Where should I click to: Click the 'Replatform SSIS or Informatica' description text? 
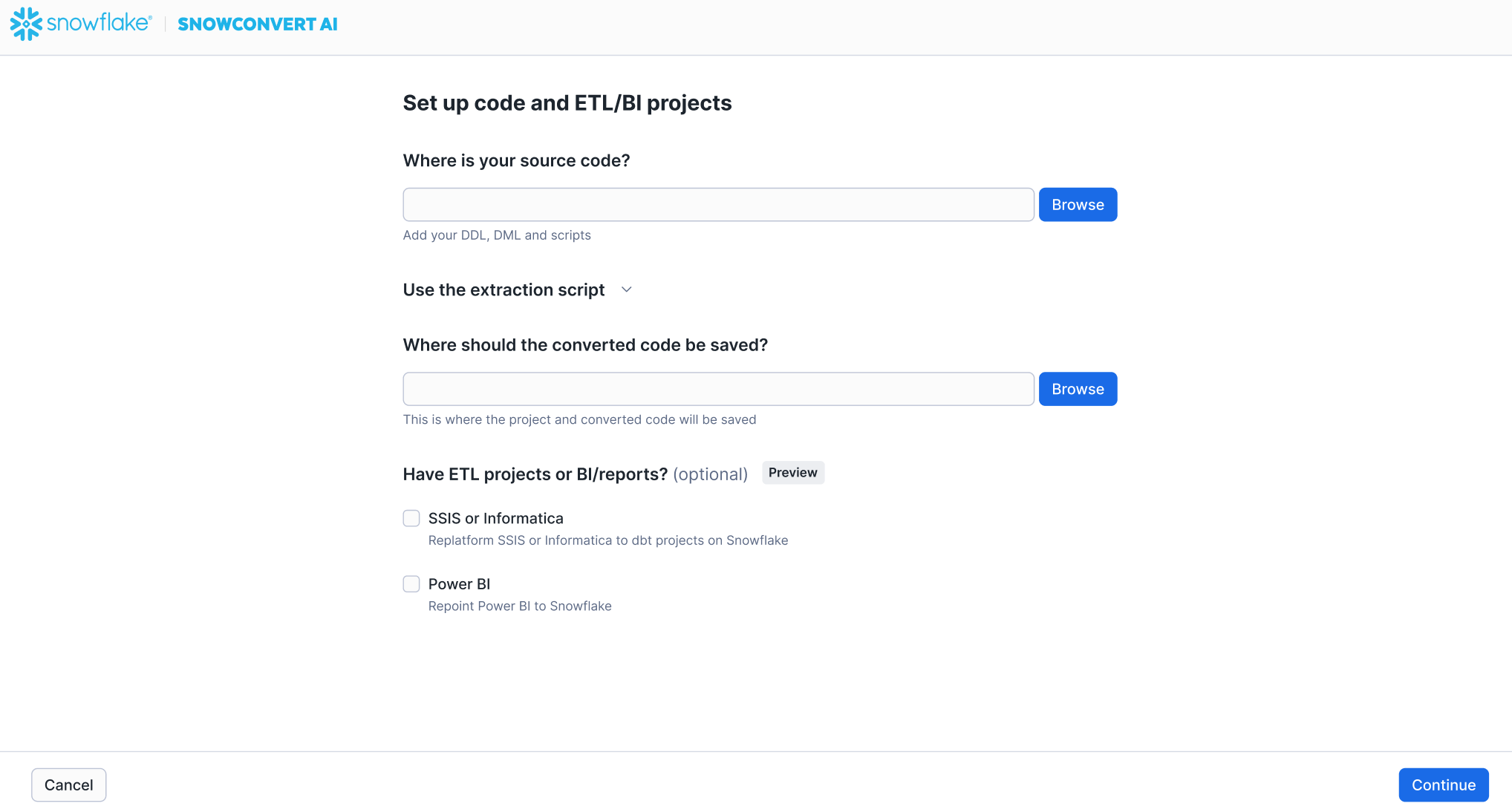(x=607, y=540)
